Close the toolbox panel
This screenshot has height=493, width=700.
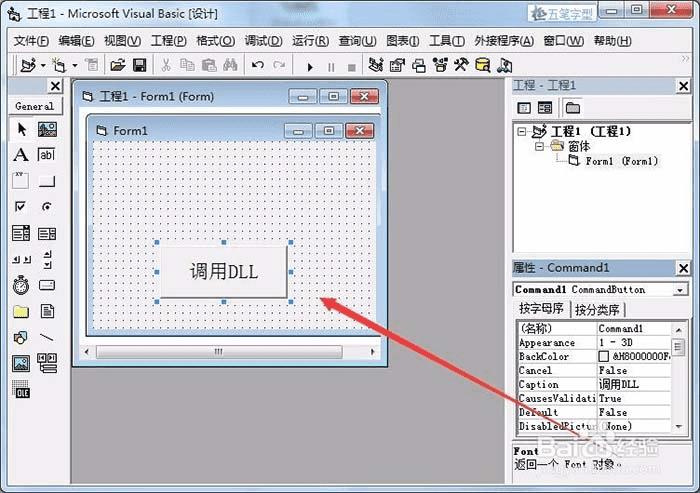click(55, 86)
